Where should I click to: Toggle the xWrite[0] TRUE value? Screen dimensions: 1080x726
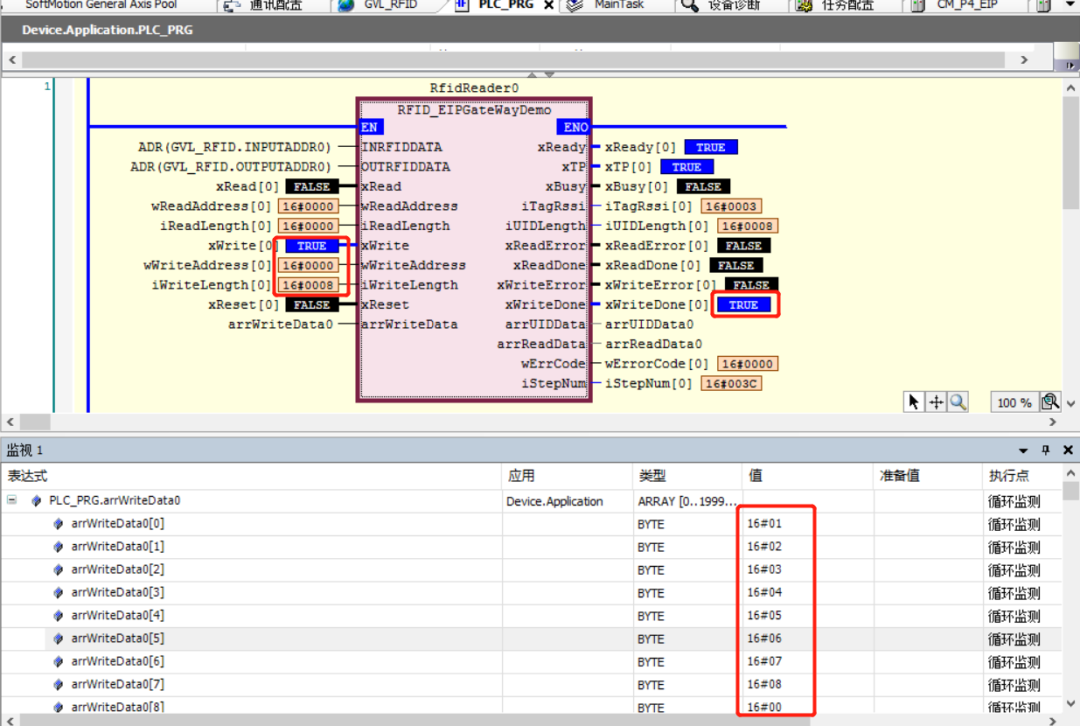pos(311,246)
